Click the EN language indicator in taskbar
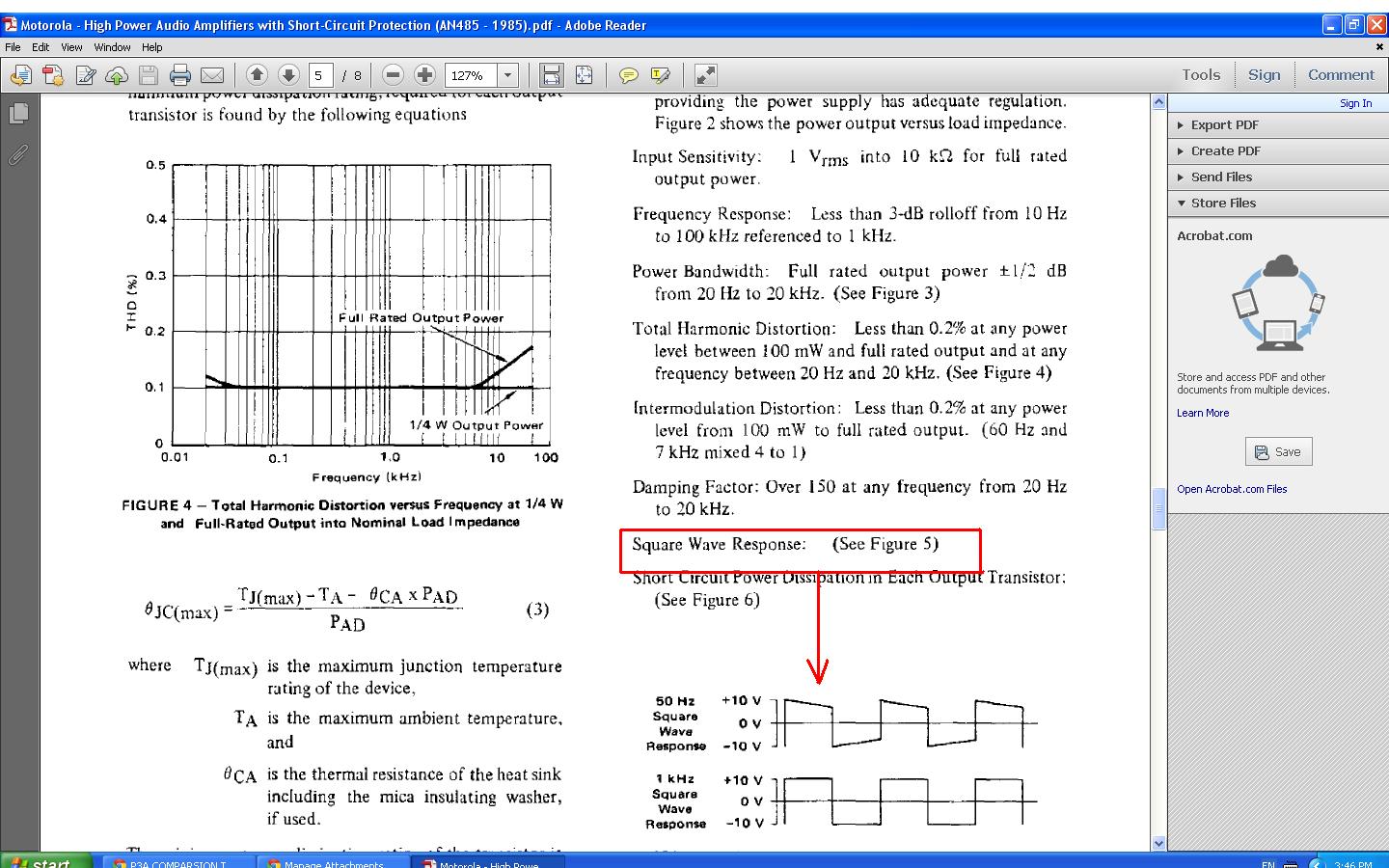Viewport: 1389px width, 868px height. pos(1267,863)
